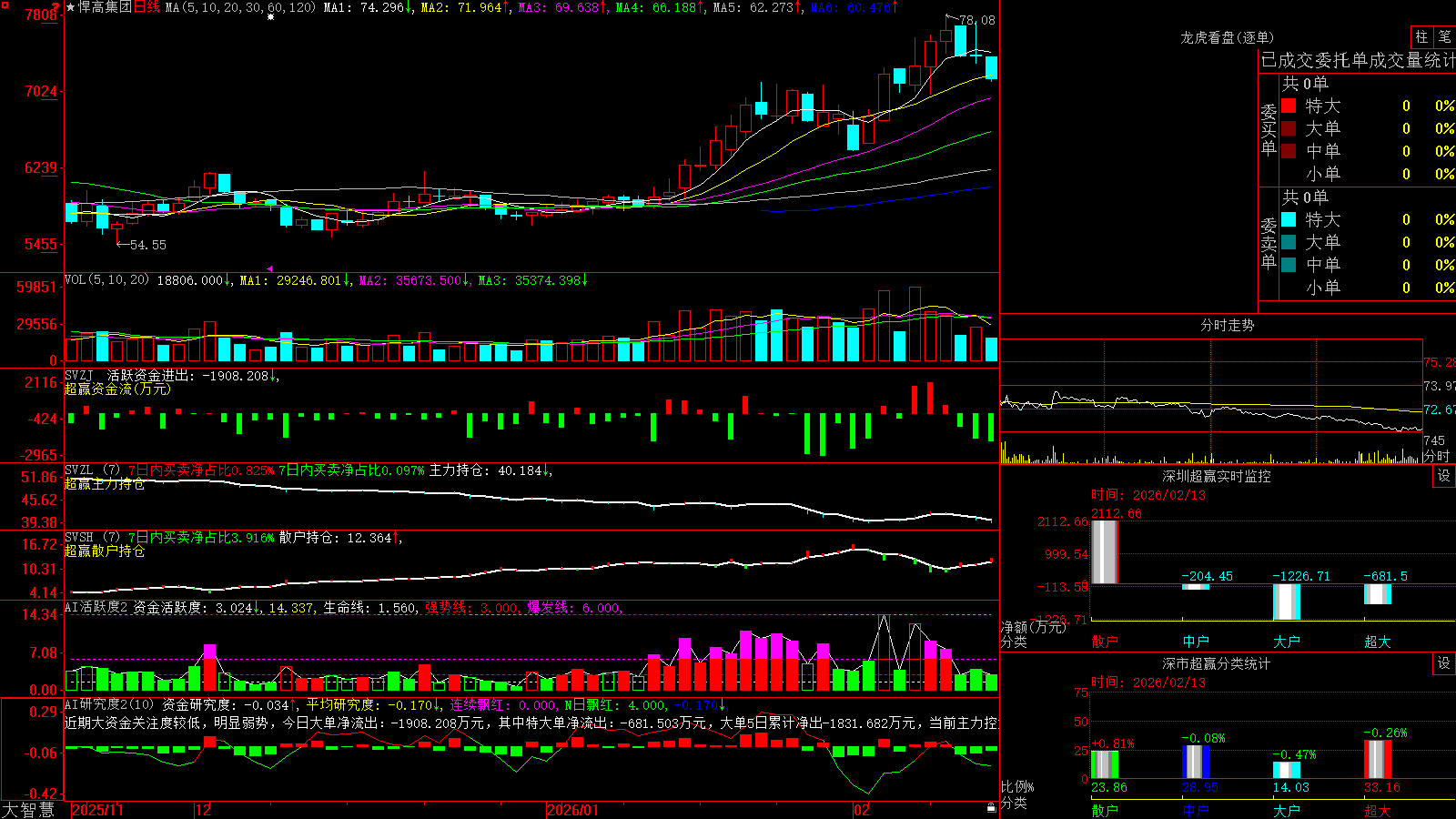1456x819 pixels.
Task: Click the 超赢资金流(万元) label
Action: point(117,389)
